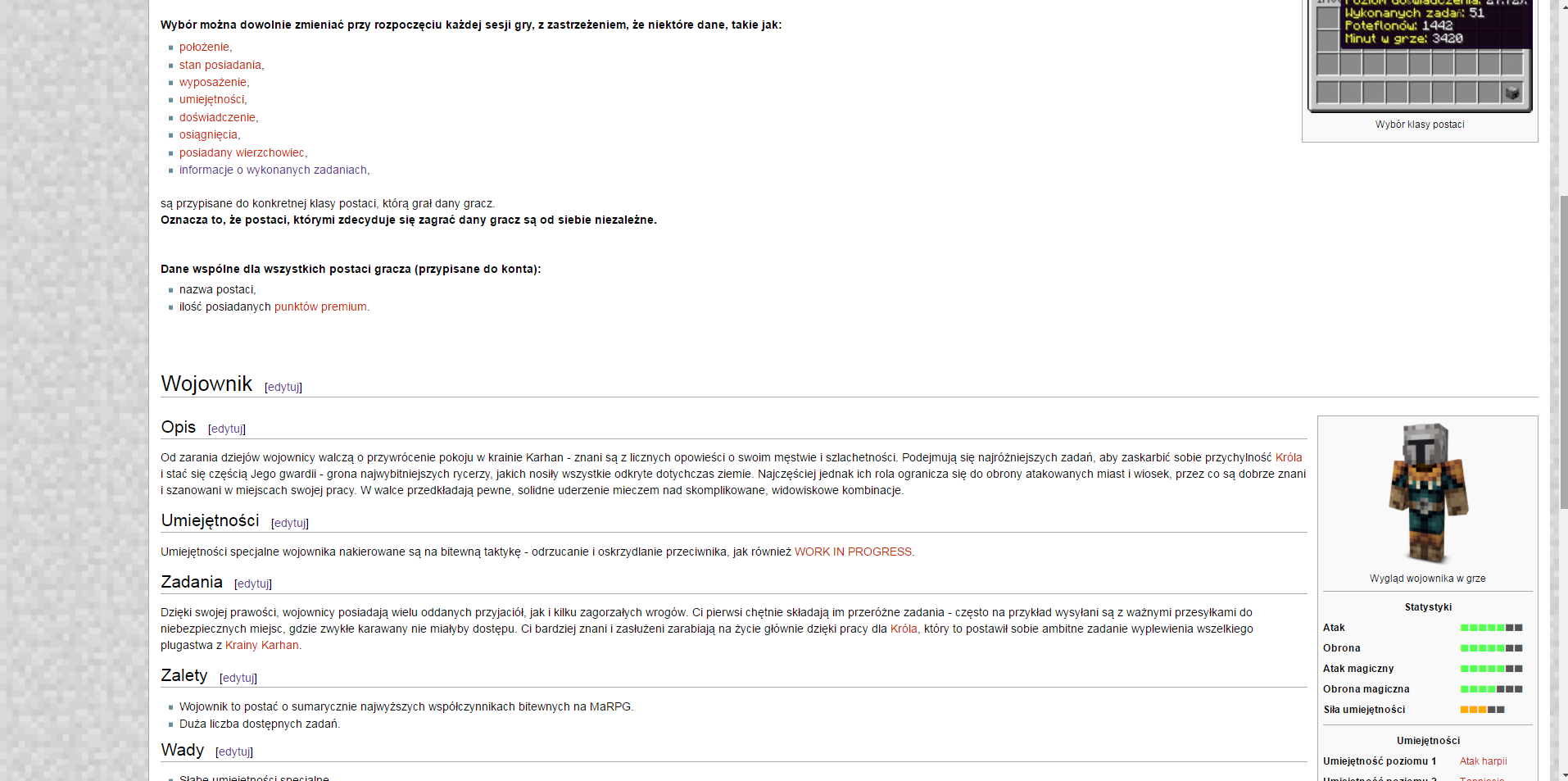Image resolution: width=1568 pixels, height=781 pixels.
Task: Click the scrollbar down arrow
Action: pos(1563,774)
